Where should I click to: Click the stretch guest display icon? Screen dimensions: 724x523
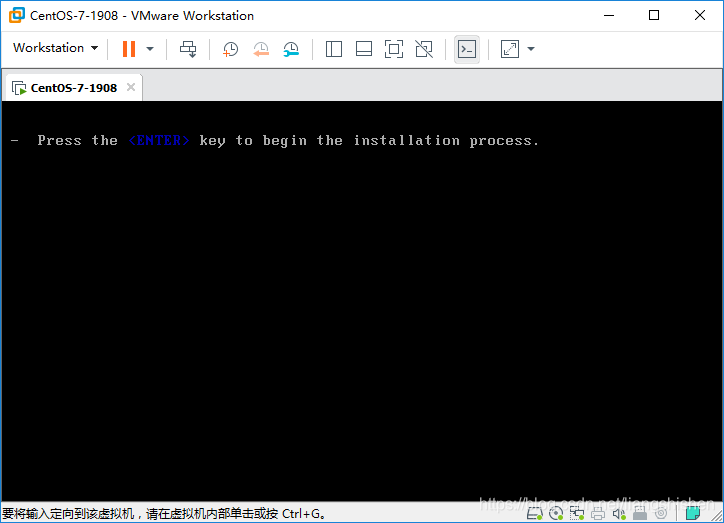510,48
